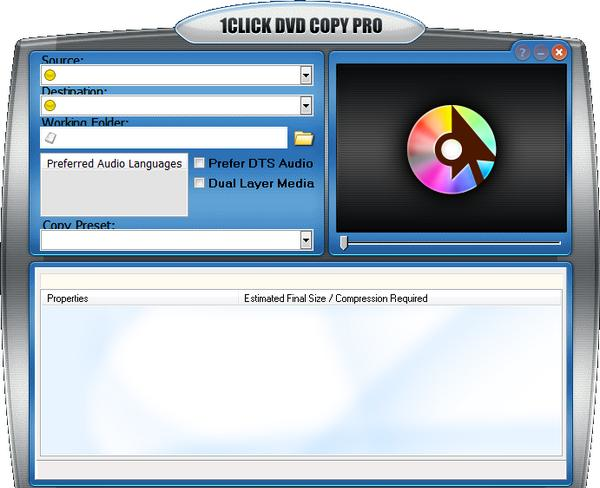Image resolution: width=600 pixels, height=488 pixels.
Task: Click the Working Folder path field
Action: point(164,138)
